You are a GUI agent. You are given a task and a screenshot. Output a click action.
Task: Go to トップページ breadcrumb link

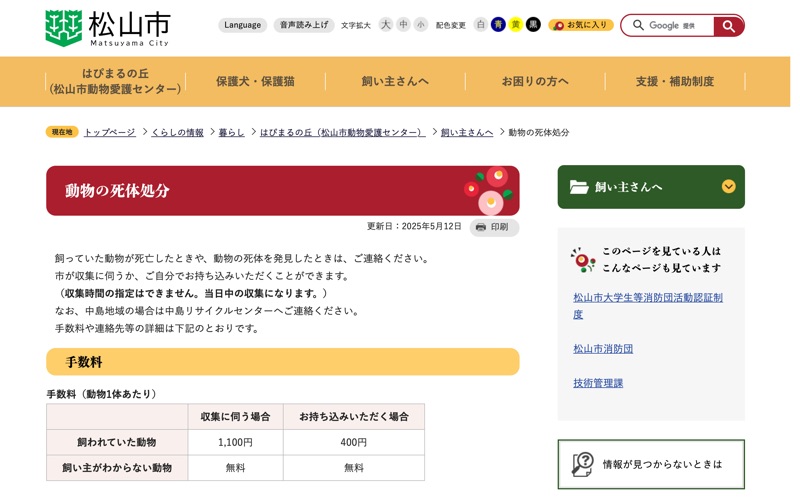tap(110, 132)
